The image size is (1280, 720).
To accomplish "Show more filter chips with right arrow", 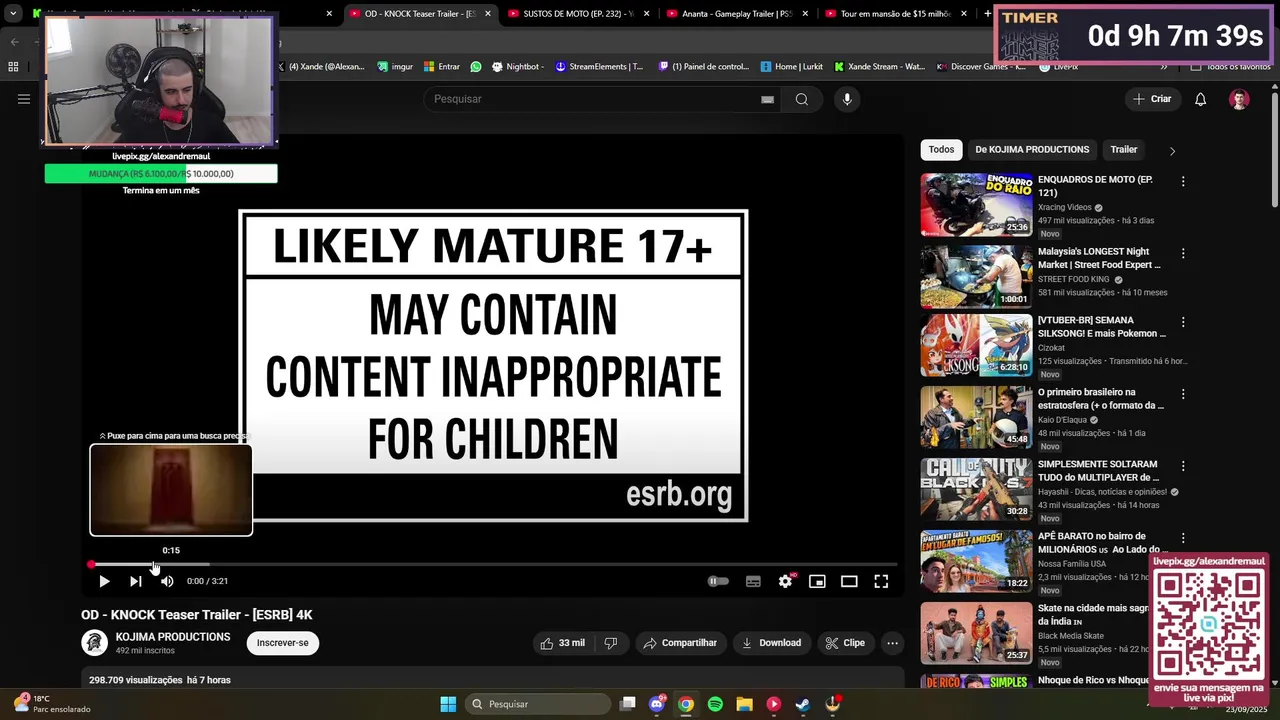I will (1172, 150).
